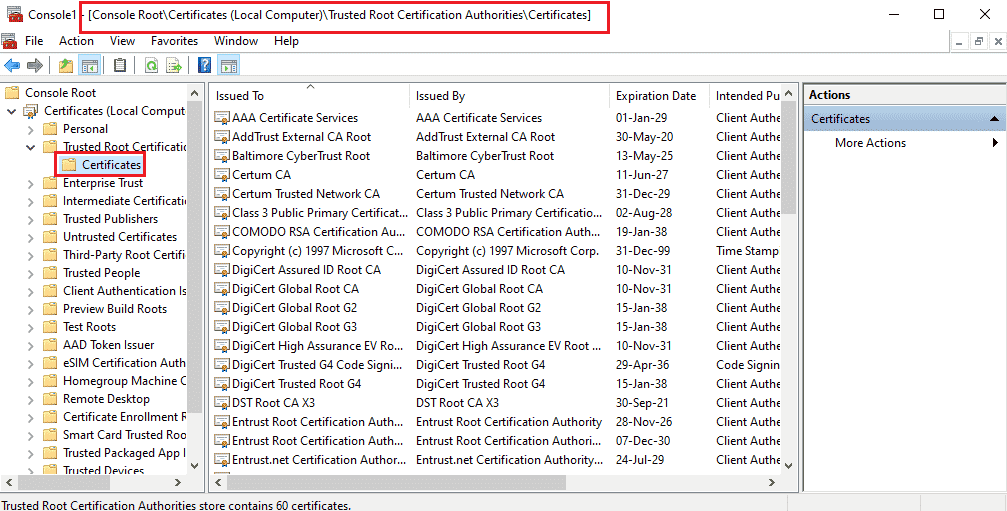Select Baltimore CyberTrust Root in Issued To column

pyautogui.click(x=301, y=156)
